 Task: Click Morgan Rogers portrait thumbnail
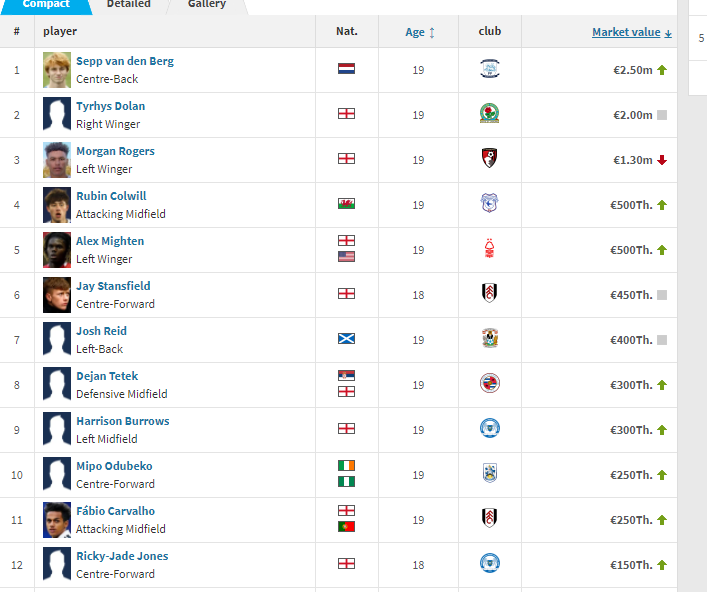57,160
